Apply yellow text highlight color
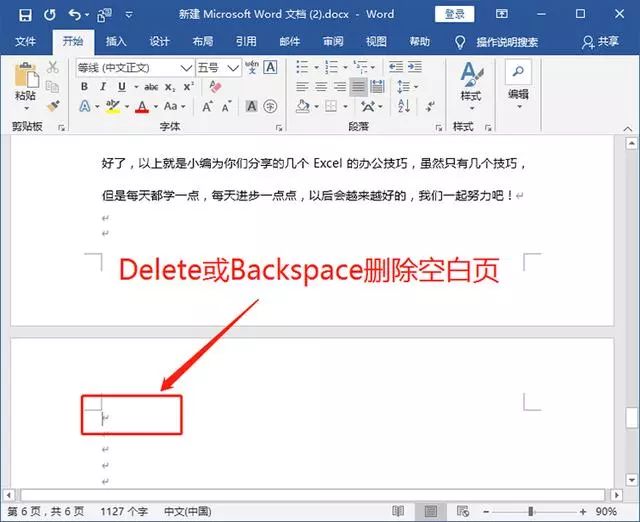This screenshot has width=640, height=522. 112,106
